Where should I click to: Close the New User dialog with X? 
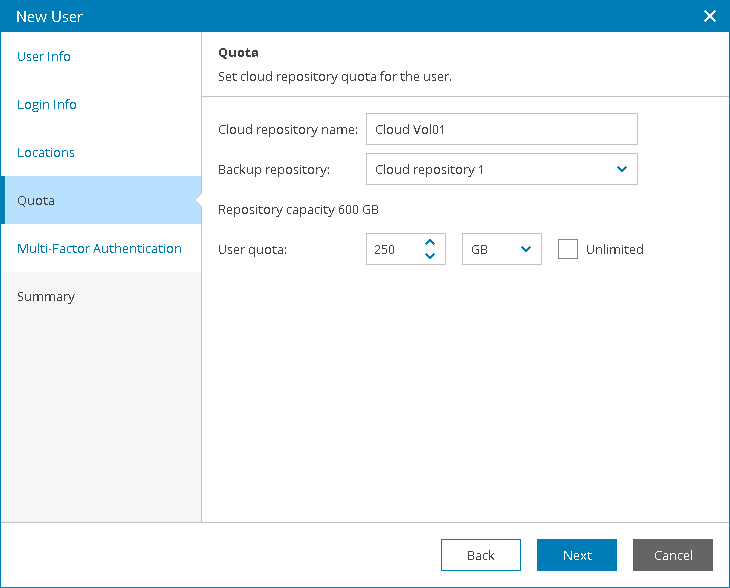coord(710,16)
